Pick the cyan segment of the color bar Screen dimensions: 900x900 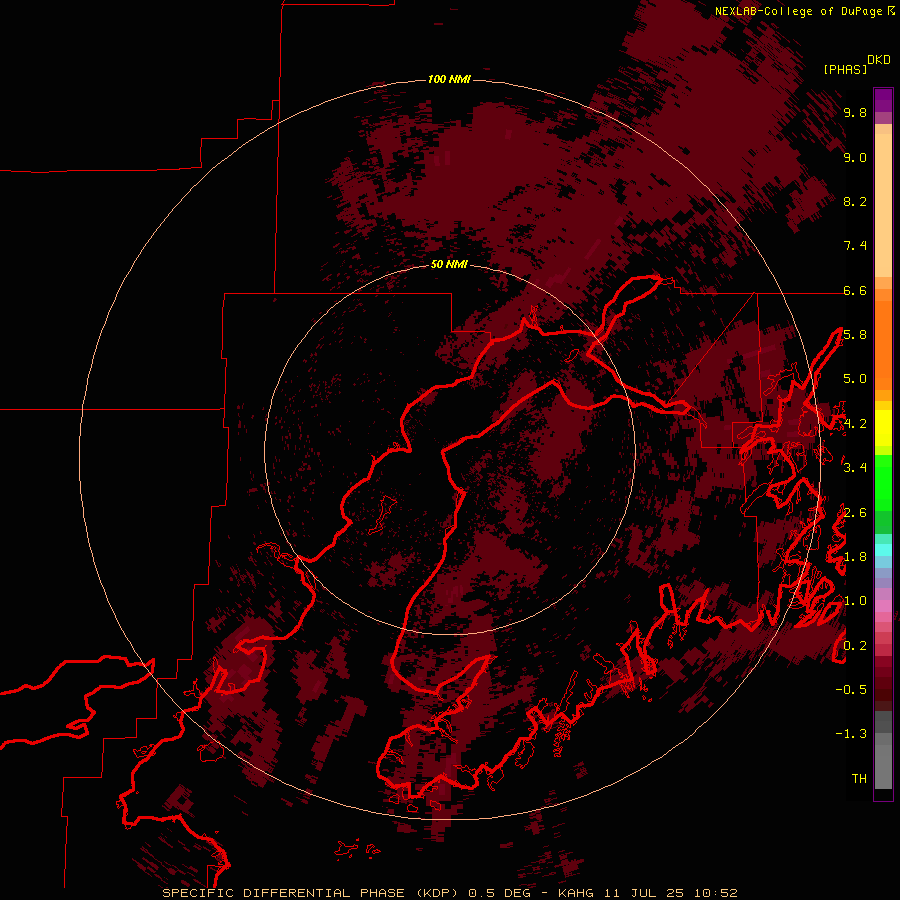click(883, 550)
